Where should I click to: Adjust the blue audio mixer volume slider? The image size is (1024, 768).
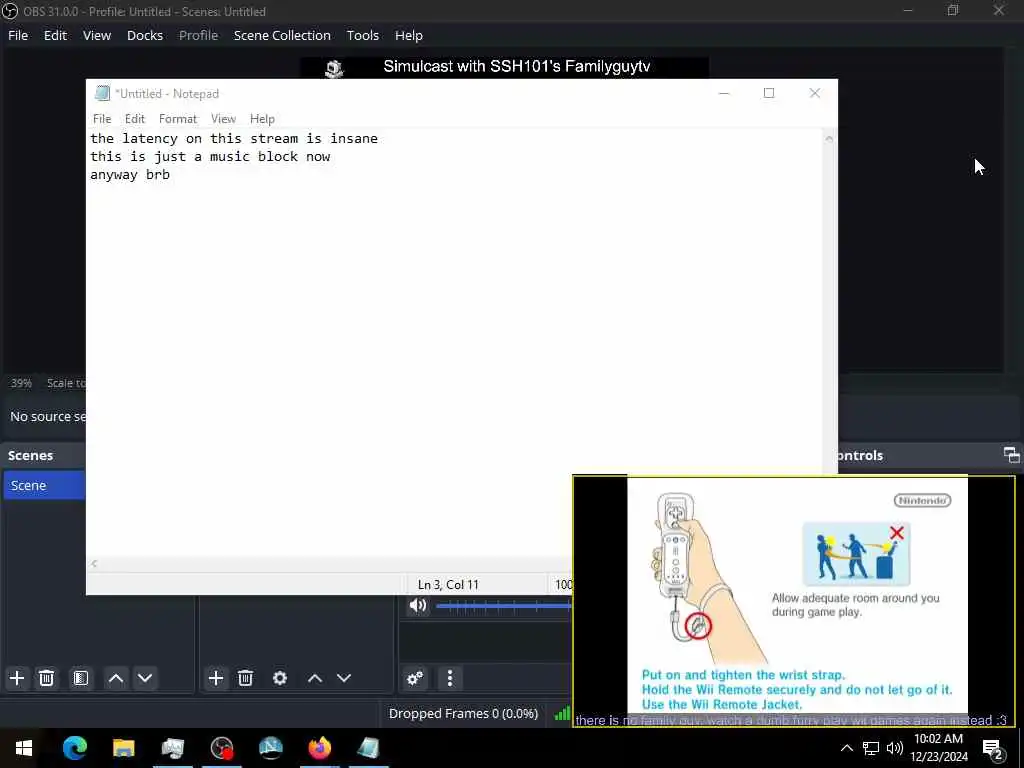[504, 606]
